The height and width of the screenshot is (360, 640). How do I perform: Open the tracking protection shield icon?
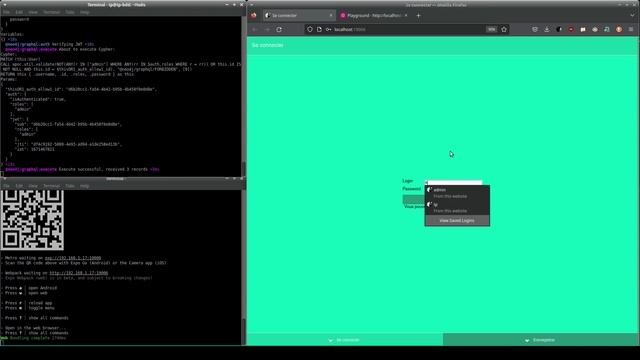(310, 29)
